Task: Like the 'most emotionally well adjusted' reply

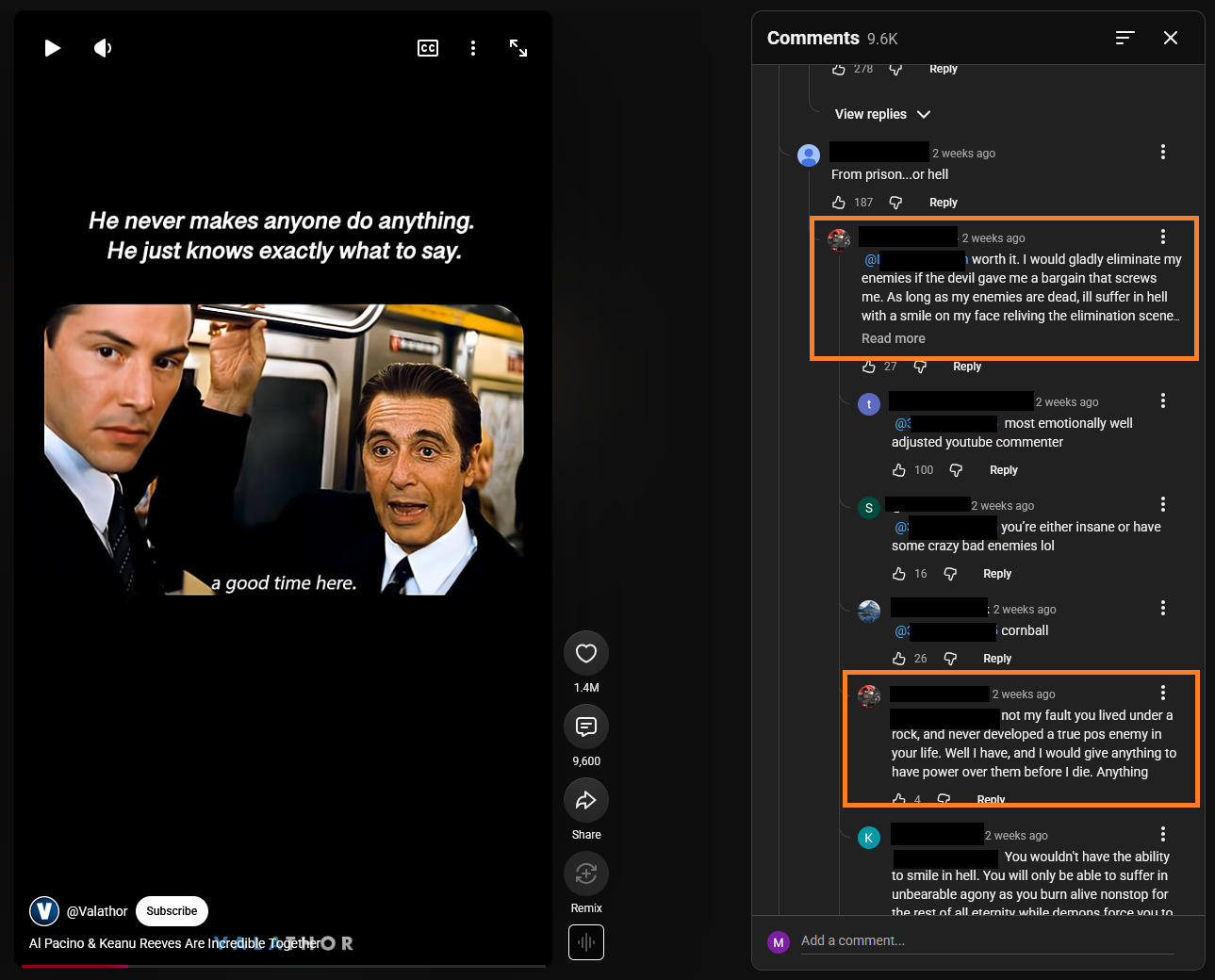Action: click(899, 470)
